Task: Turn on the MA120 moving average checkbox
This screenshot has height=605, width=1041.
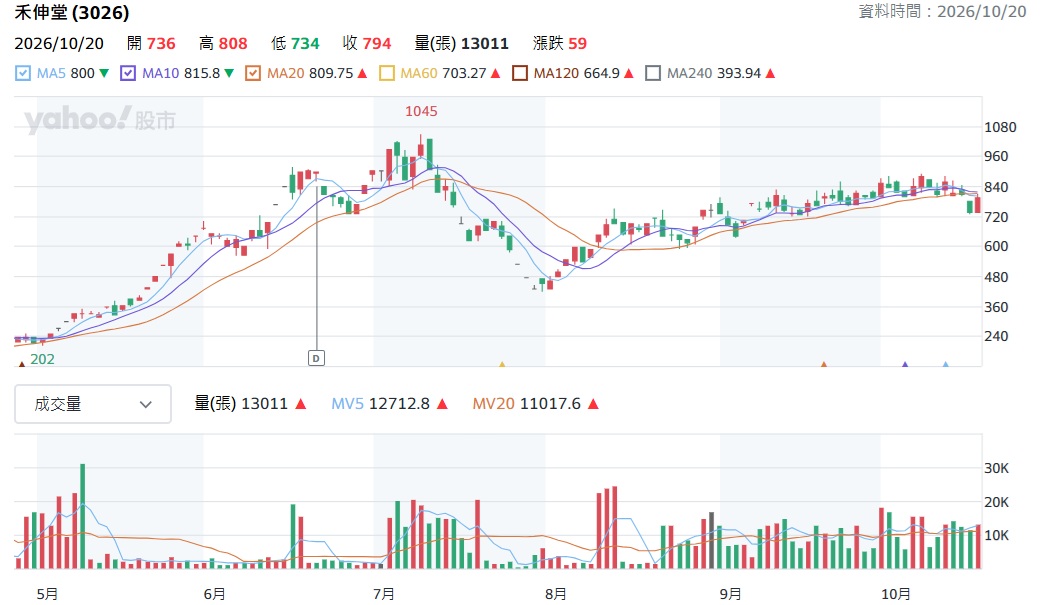Action: (x=520, y=73)
